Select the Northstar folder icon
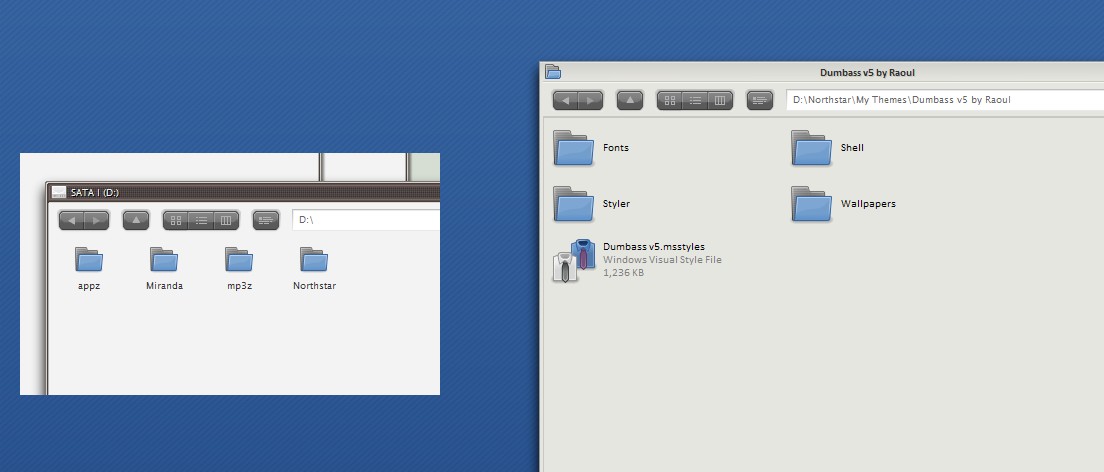 [314, 260]
